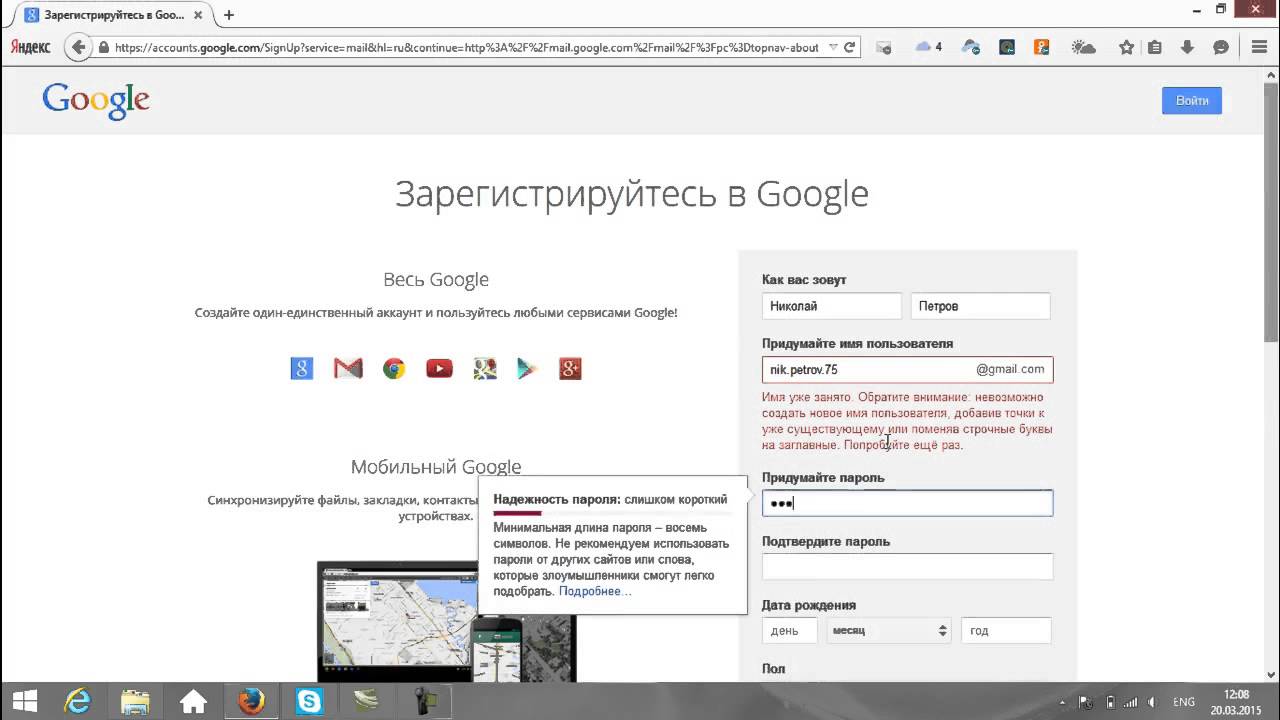Open the Firefox hamburger menu

1259,47
